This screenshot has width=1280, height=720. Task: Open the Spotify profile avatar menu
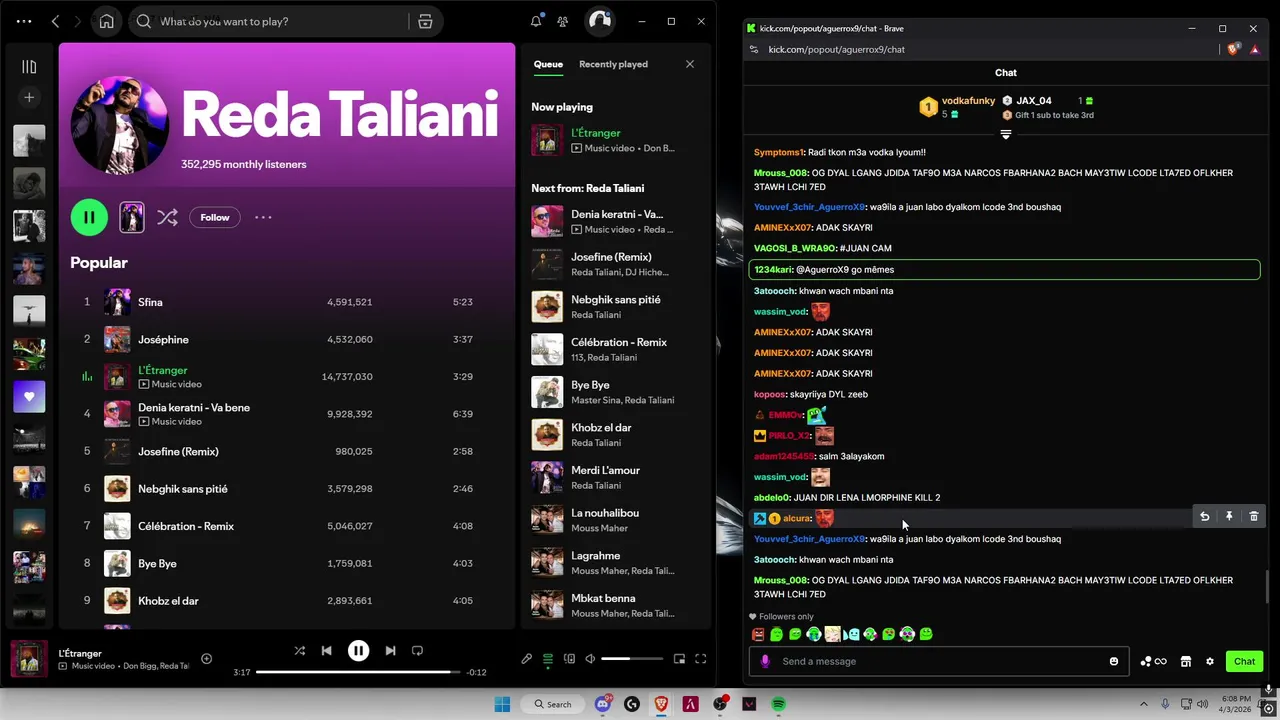coord(599,21)
